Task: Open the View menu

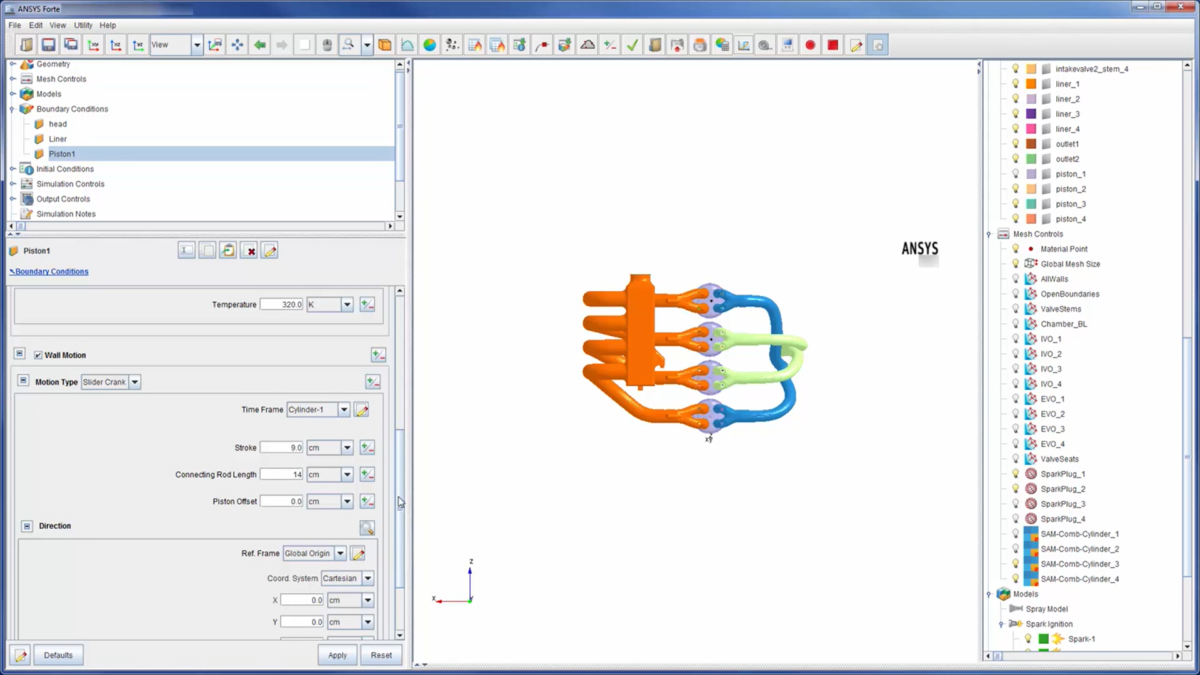Action: pos(58,25)
